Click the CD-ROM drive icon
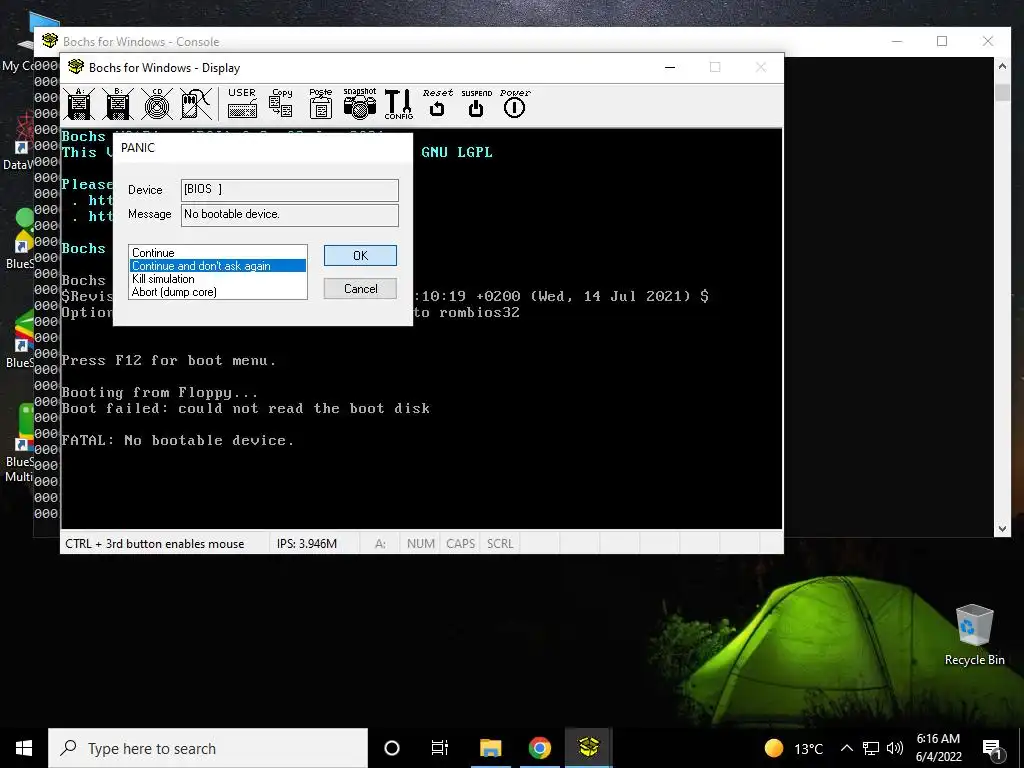The width and height of the screenshot is (1024, 768). [157, 104]
